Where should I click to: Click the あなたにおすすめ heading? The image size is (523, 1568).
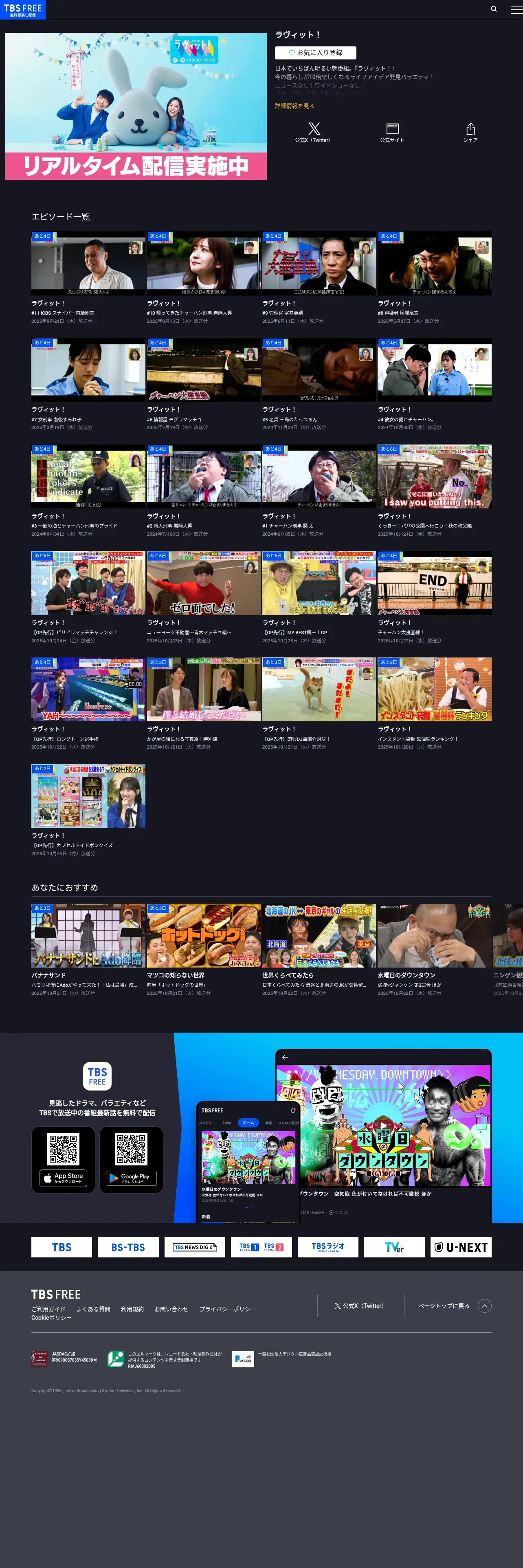click(64, 887)
